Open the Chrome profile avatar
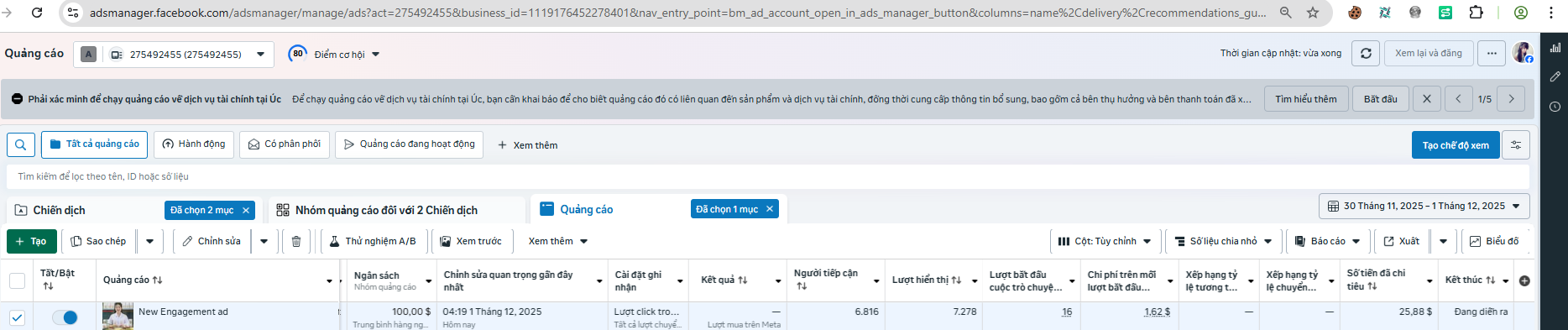 pyautogui.click(x=1521, y=13)
